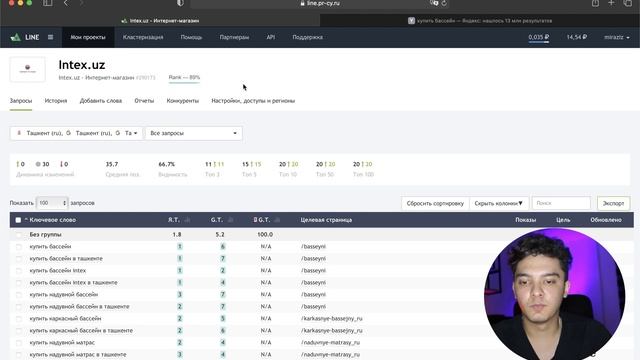Check the box for купить бассейн row
Image resolution: width=640 pixels, height=360 pixels.
19,247
